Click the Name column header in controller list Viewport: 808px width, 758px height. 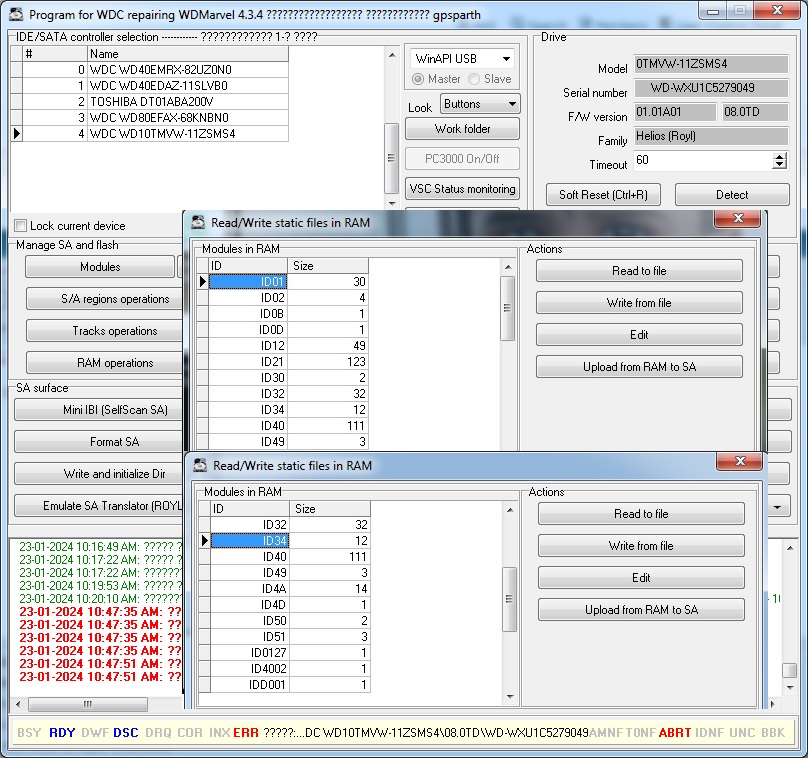pyautogui.click(x=188, y=54)
